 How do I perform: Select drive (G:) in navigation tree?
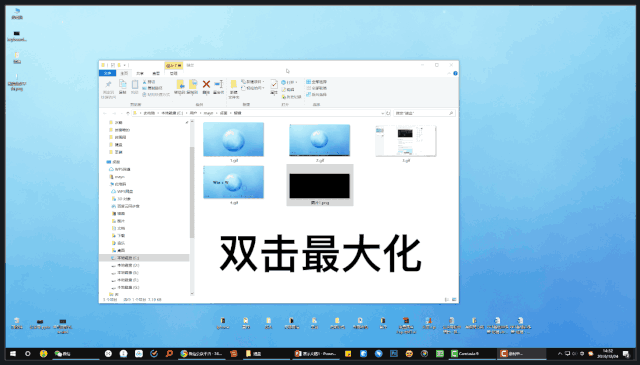pos(126,287)
